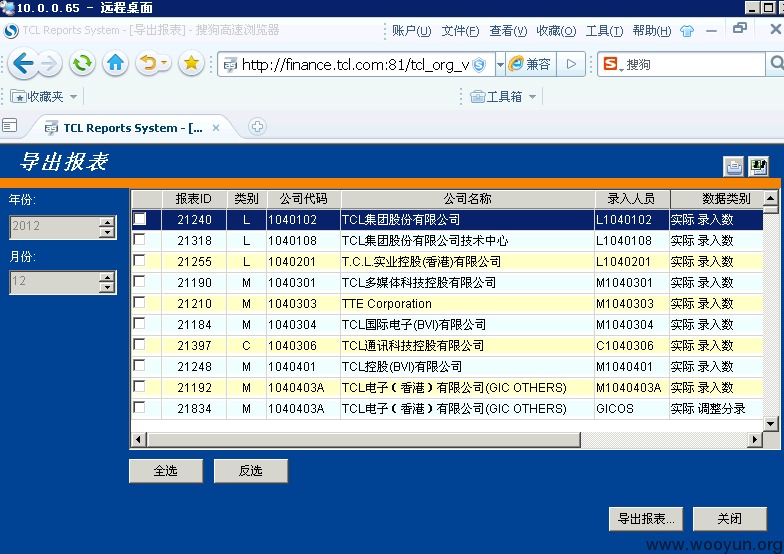Go to the home page icon
The height and width of the screenshot is (554, 784).
116,64
